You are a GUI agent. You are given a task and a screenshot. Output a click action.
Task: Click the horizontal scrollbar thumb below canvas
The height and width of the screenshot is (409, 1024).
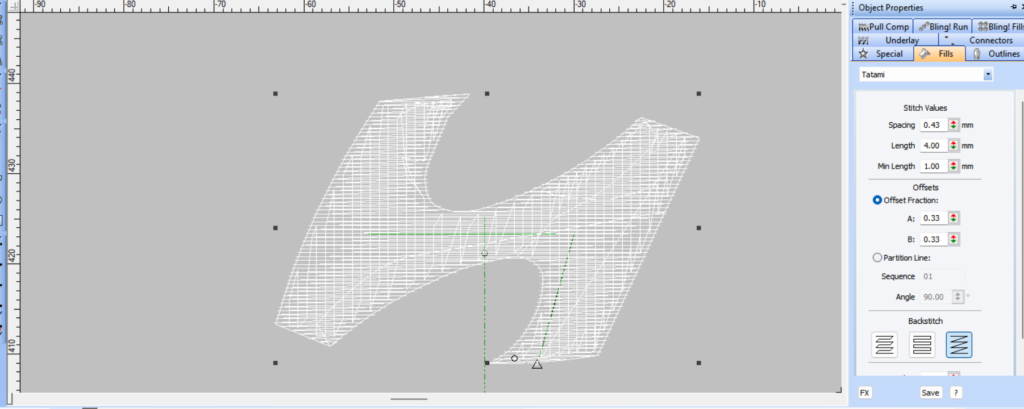point(409,399)
